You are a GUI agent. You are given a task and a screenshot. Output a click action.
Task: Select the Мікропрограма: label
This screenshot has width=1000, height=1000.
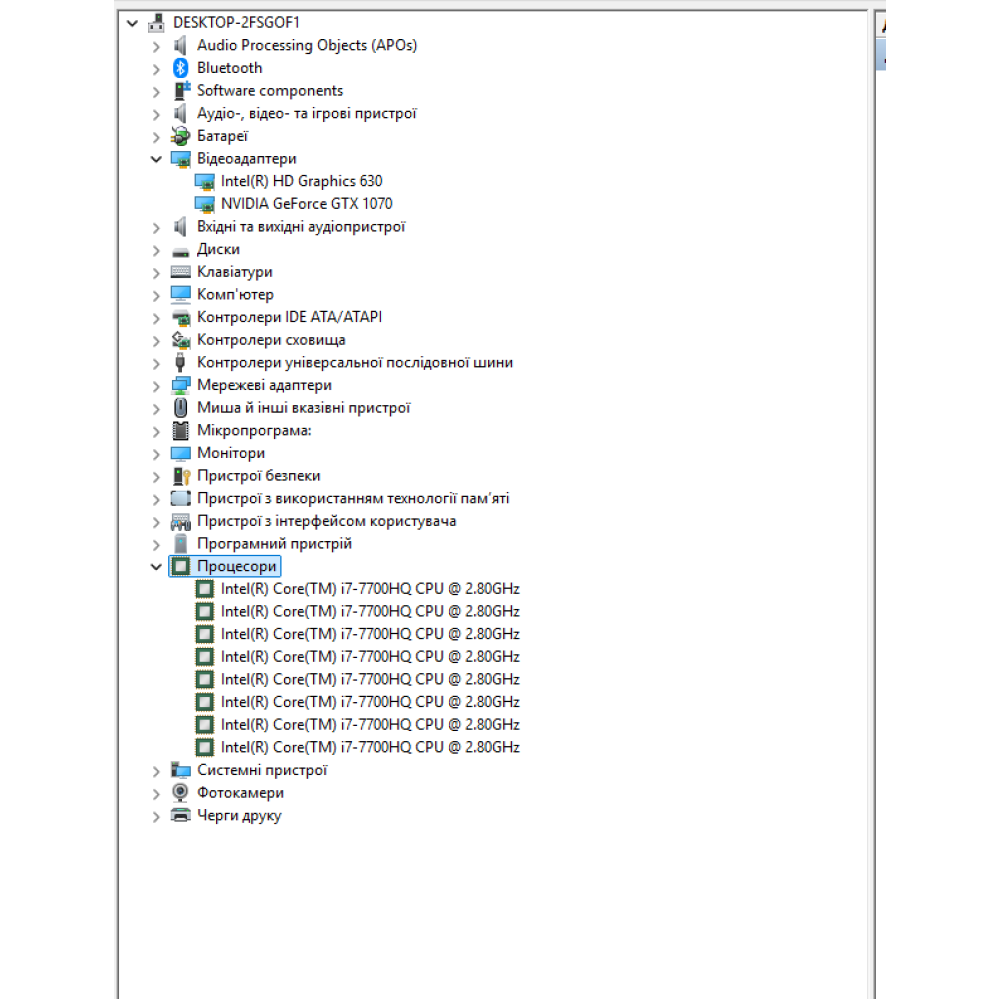pos(254,430)
